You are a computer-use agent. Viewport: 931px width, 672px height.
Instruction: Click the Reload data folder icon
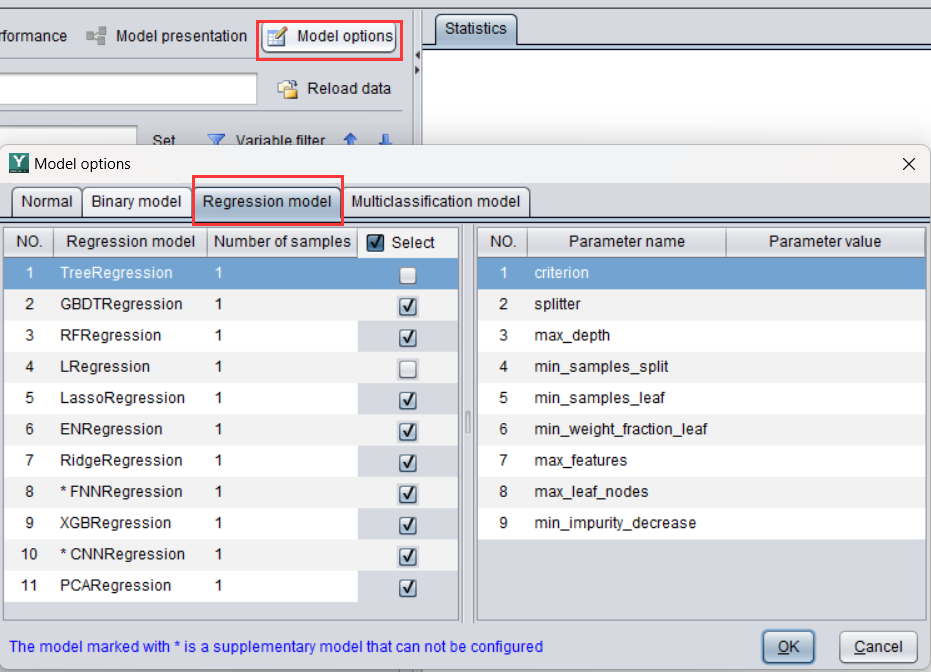[x=285, y=88]
